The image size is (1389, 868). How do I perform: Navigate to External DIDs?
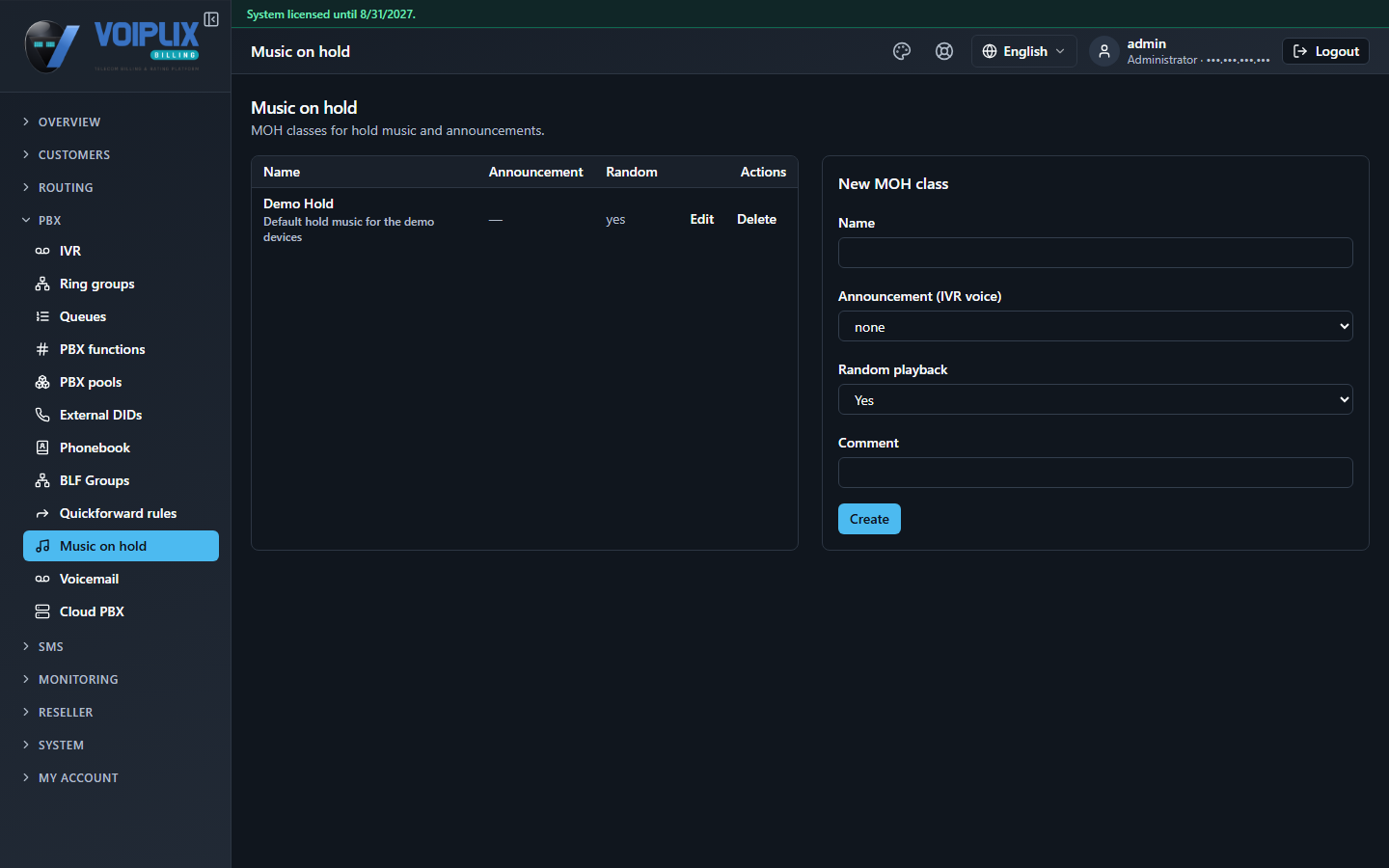pos(121,415)
